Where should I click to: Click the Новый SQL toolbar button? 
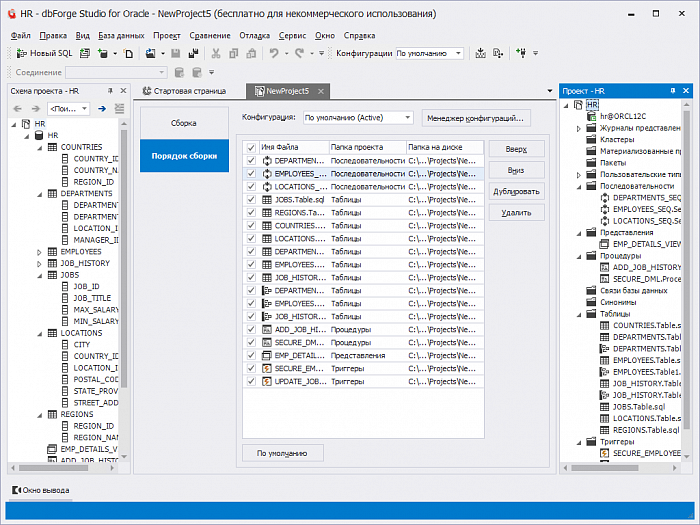click(44, 53)
